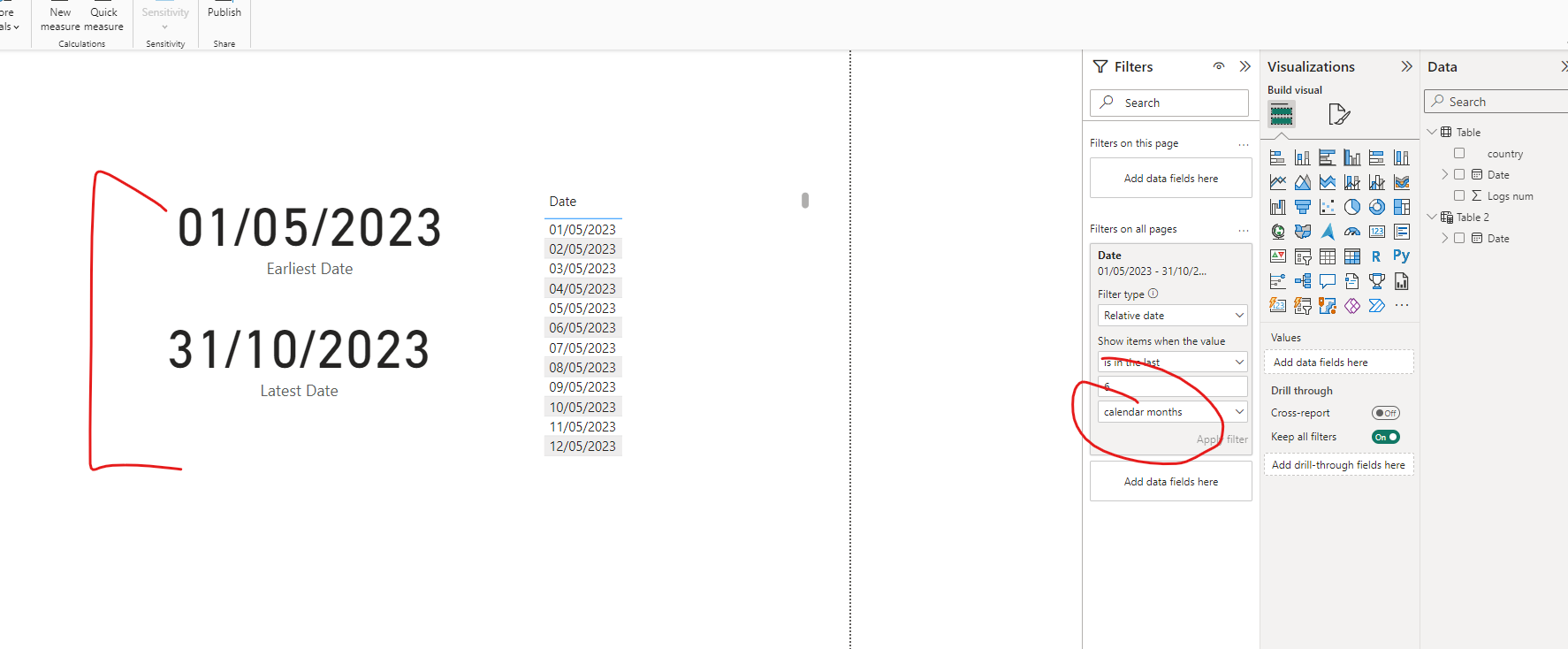Click the New measure button

[60, 19]
